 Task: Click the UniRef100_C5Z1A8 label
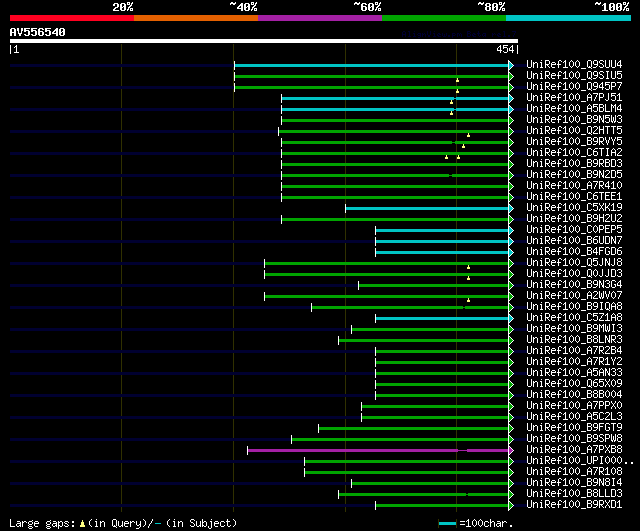574,318
